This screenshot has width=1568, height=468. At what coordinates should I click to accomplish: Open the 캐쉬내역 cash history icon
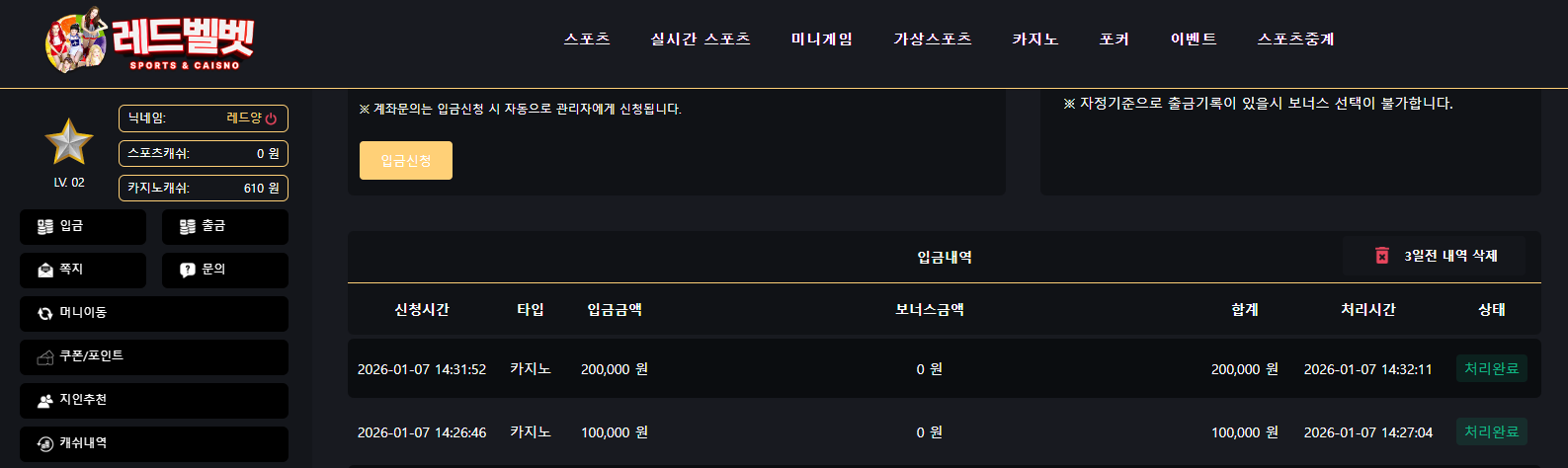(x=45, y=444)
